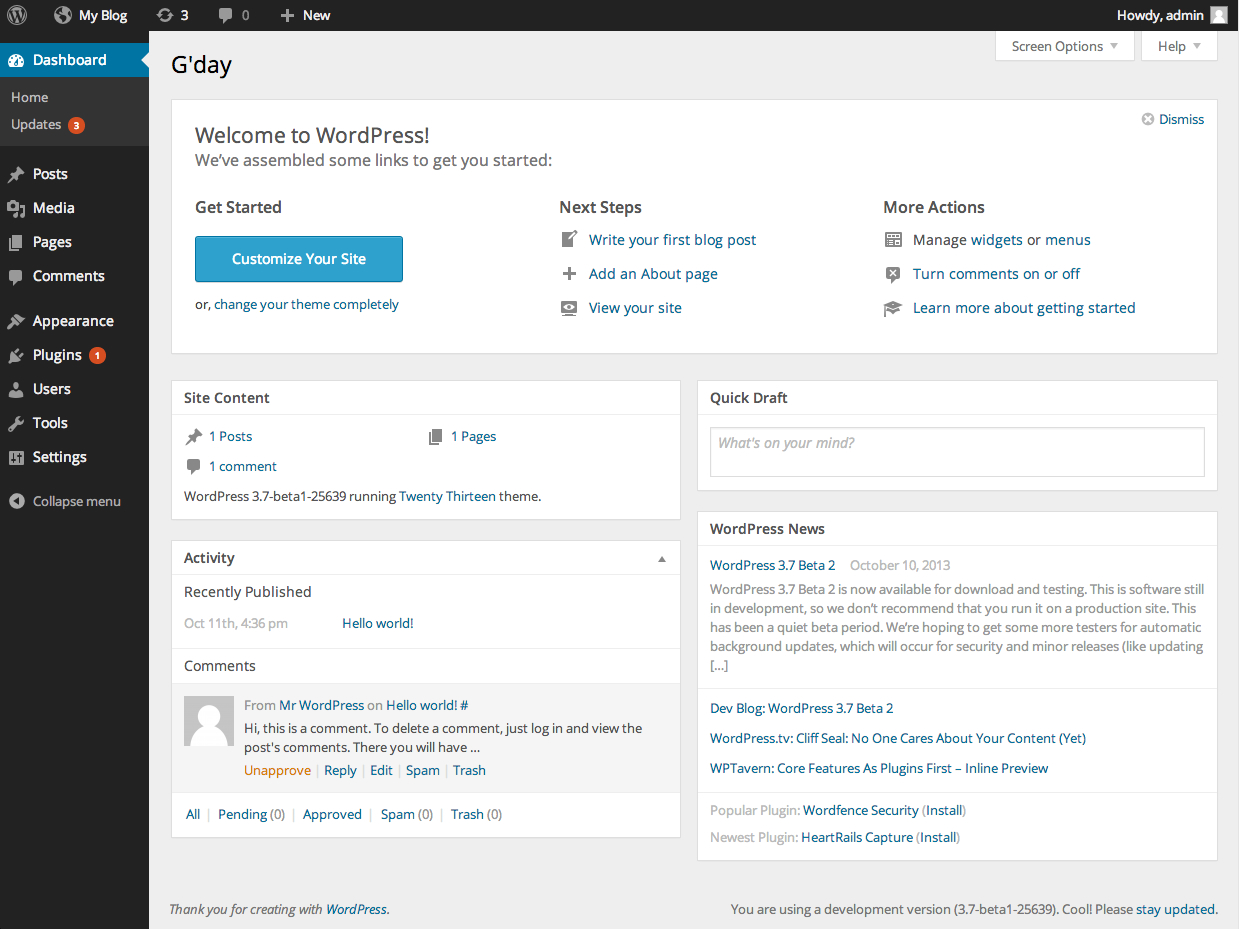
Task: Click the Customize Your Site button
Action: 299,259
